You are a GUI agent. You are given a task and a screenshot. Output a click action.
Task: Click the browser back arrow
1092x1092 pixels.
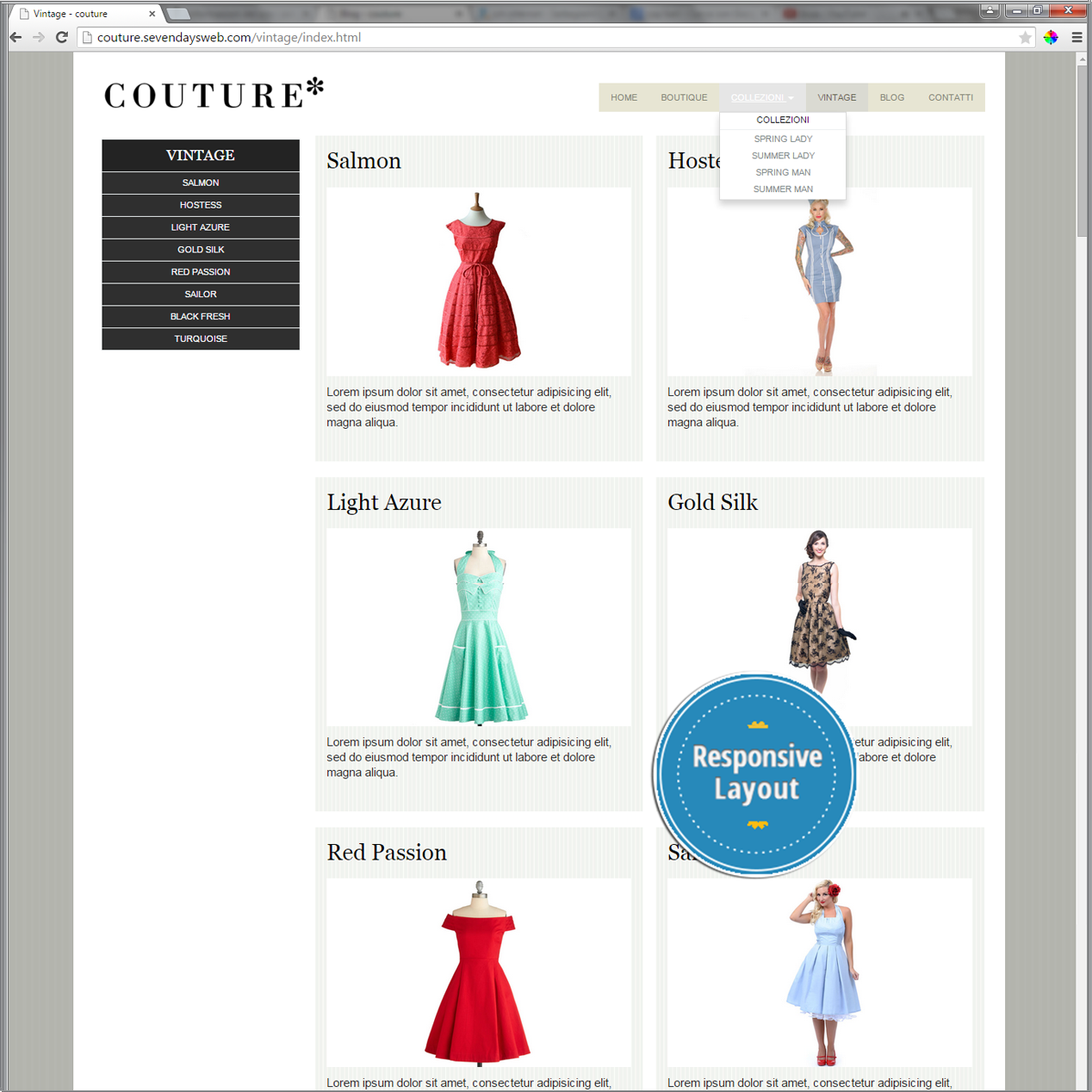tap(16, 37)
